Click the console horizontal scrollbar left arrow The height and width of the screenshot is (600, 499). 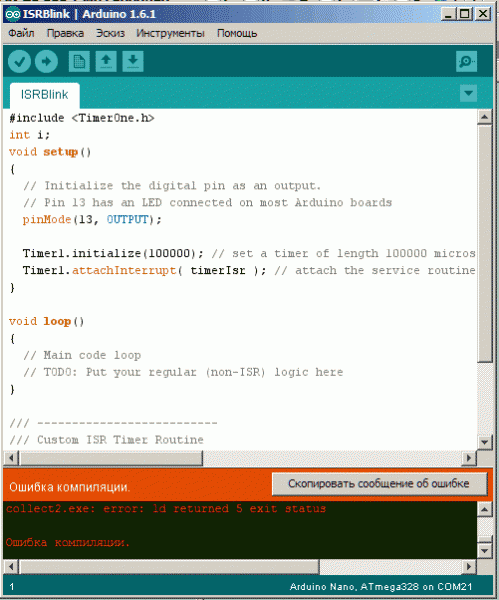(x=11, y=567)
